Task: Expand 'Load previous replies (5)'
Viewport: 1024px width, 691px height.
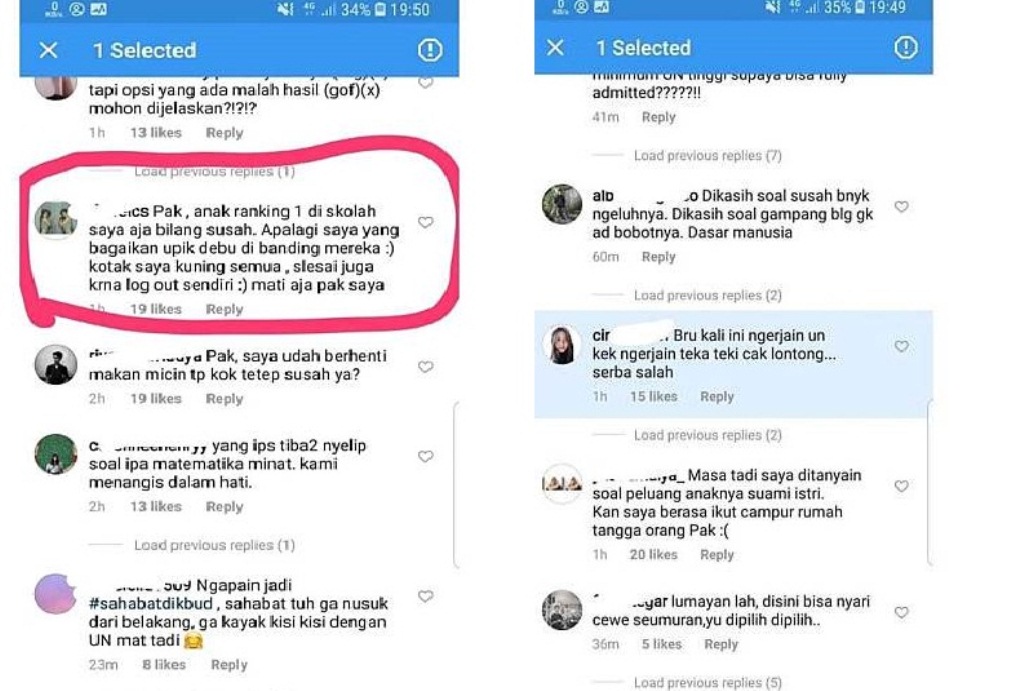Action: pos(707,683)
